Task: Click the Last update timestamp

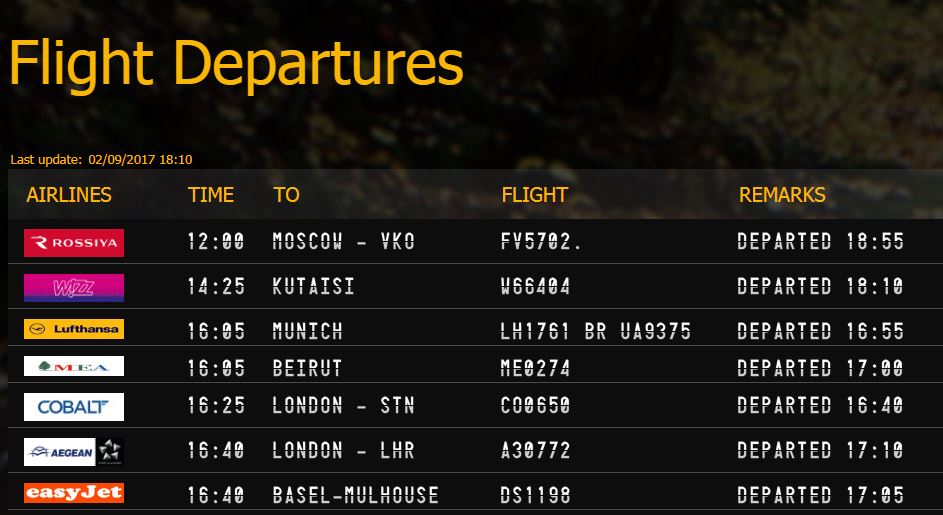Action: (x=101, y=159)
